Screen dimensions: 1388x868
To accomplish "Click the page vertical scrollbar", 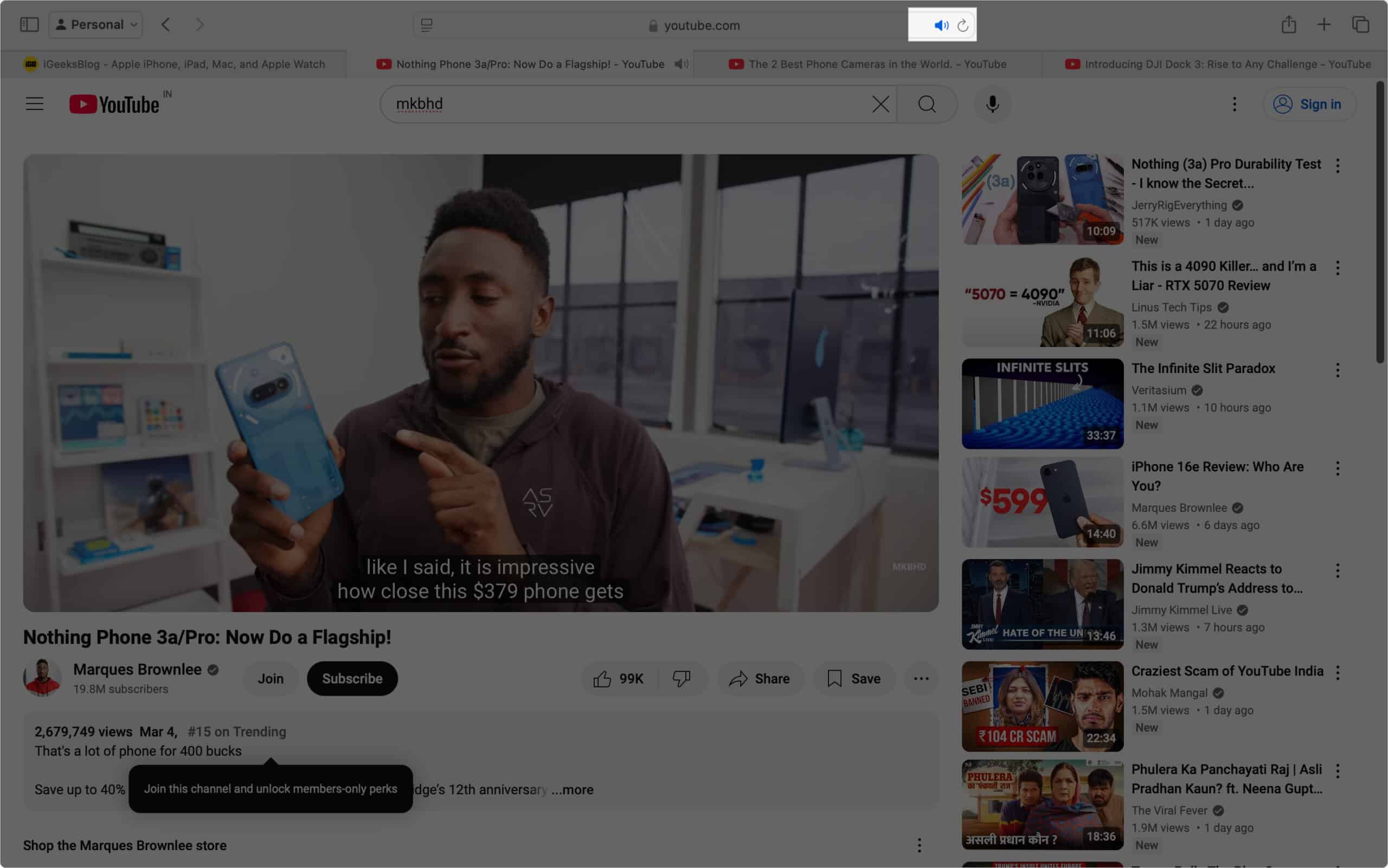I will pos(1380,222).
